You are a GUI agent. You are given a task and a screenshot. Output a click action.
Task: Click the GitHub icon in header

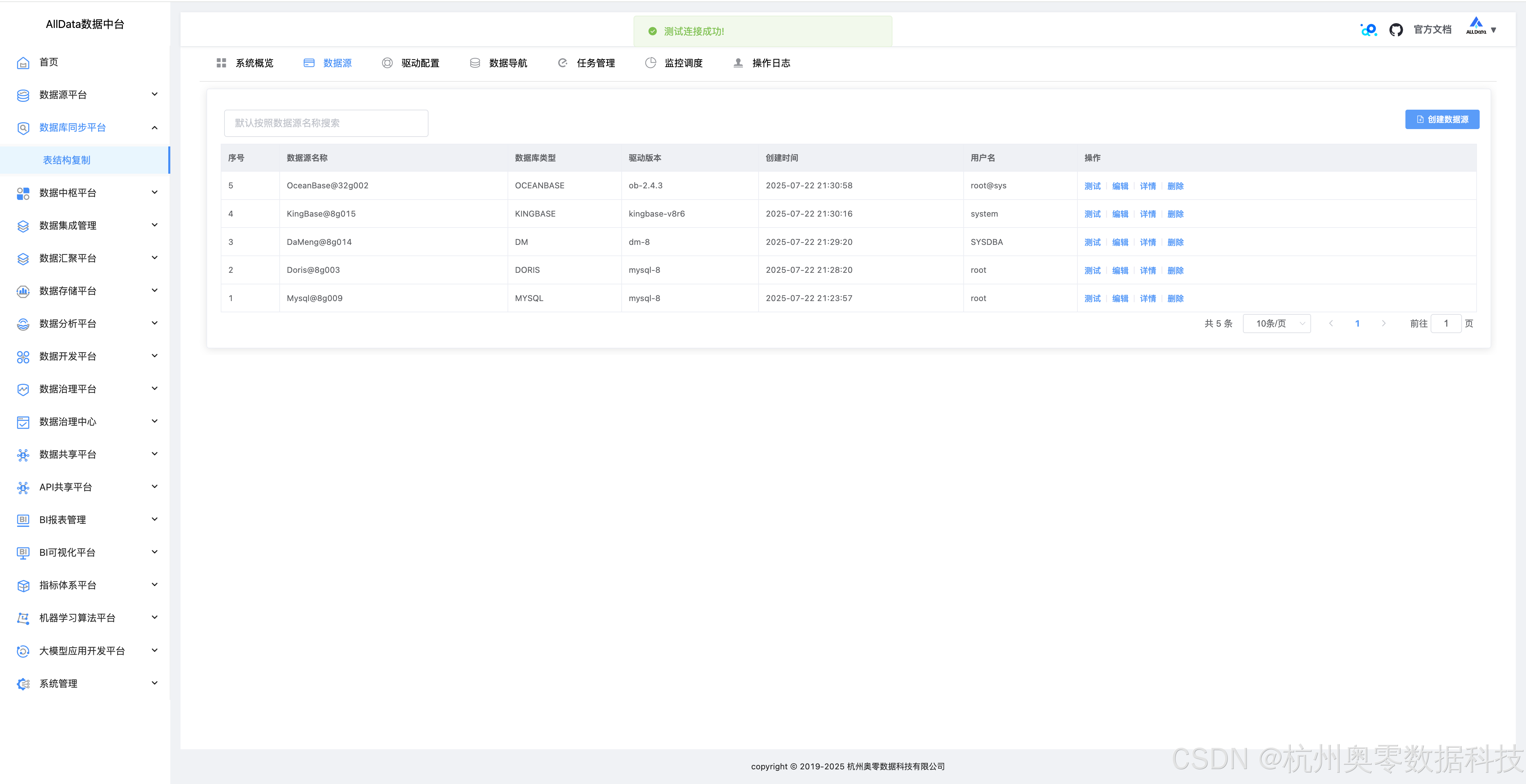[x=1396, y=30]
